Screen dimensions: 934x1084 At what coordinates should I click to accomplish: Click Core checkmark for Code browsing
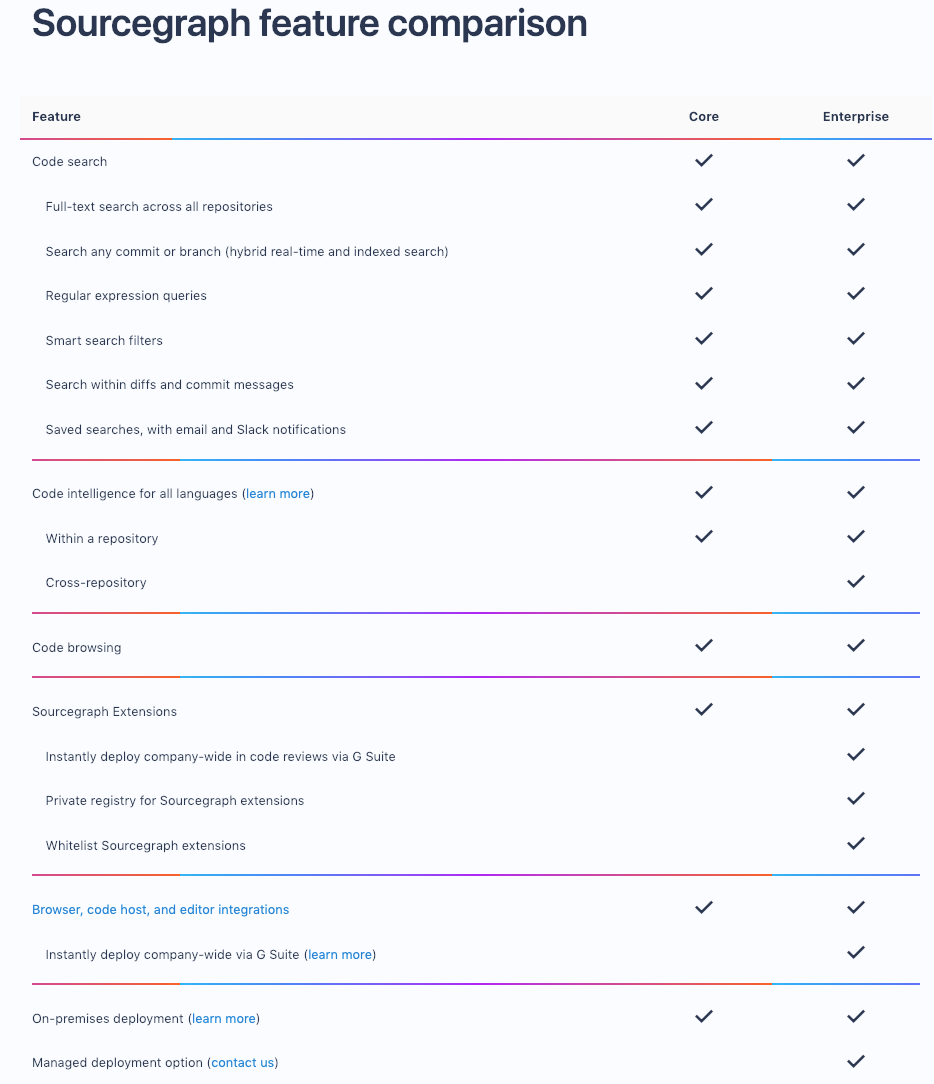[704, 646]
